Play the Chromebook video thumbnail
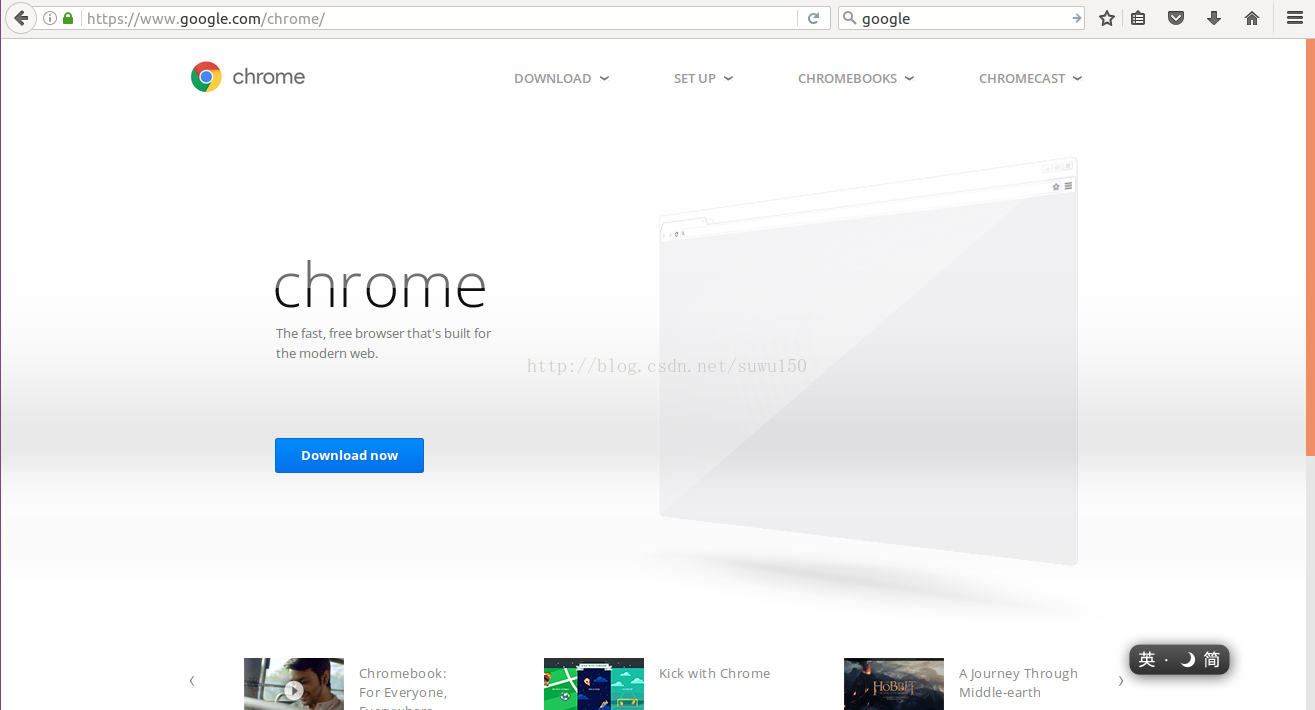1315x710 pixels. (x=293, y=684)
